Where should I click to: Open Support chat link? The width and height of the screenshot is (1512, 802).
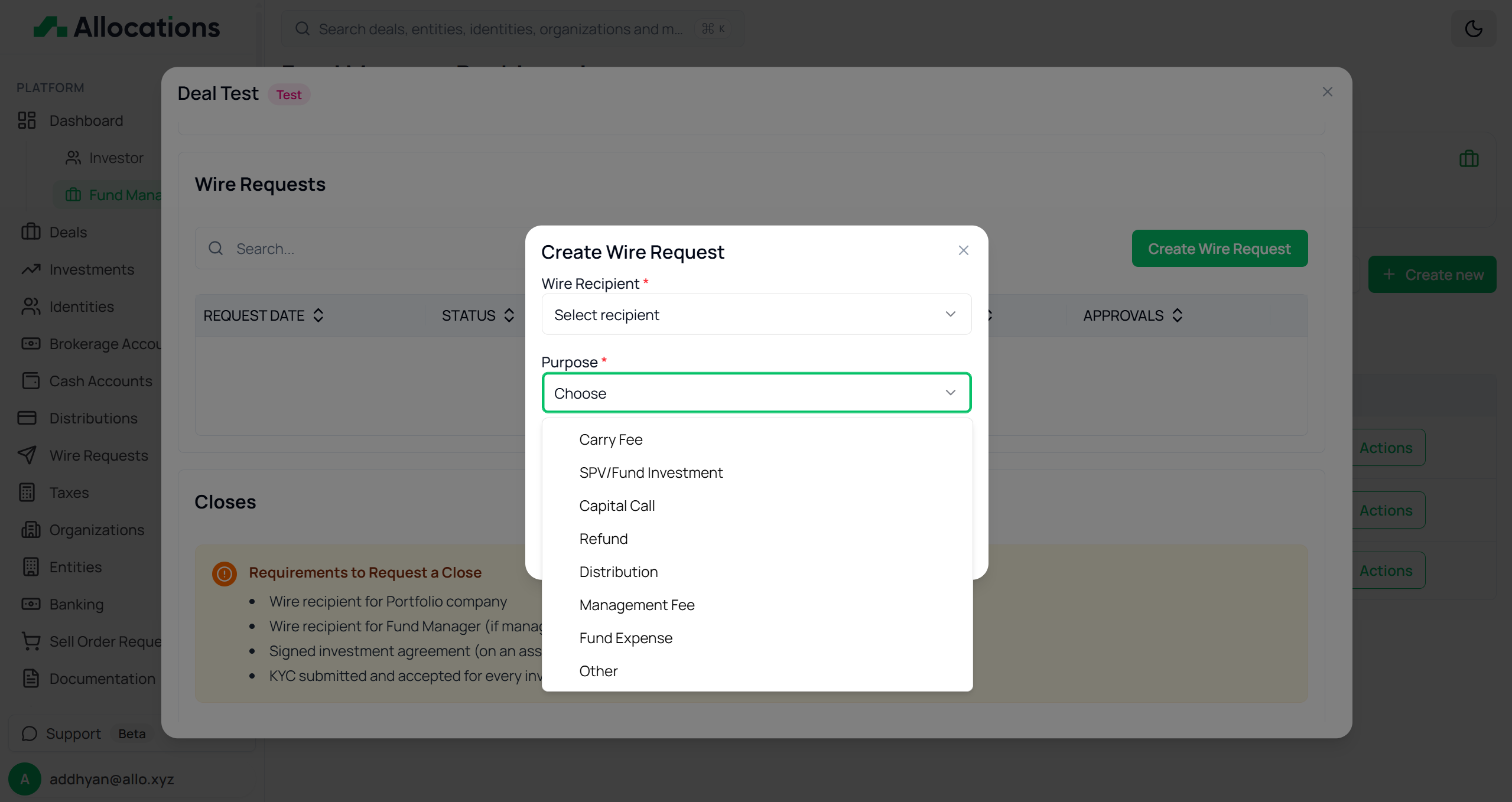[x=73, y=733]
